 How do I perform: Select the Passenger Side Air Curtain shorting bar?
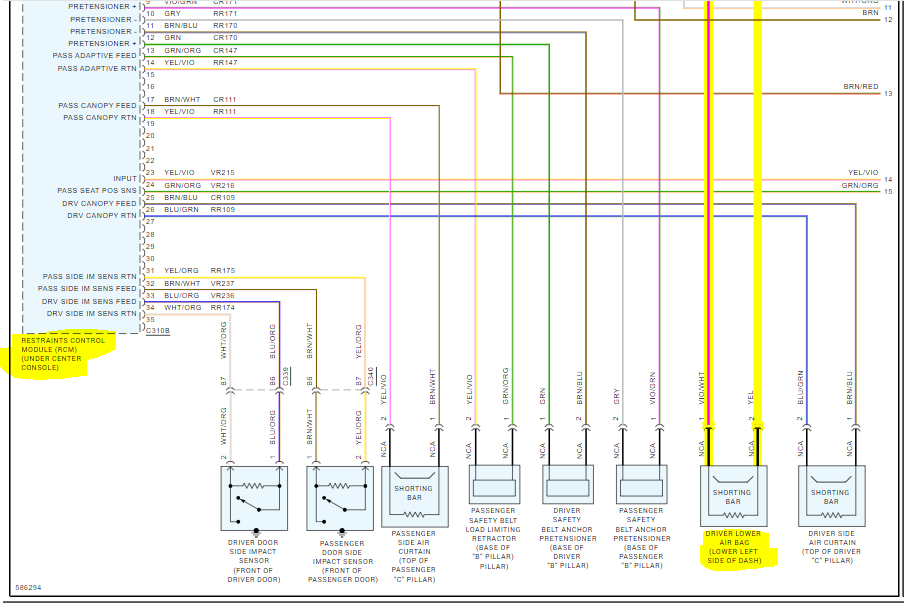point(415,496)
